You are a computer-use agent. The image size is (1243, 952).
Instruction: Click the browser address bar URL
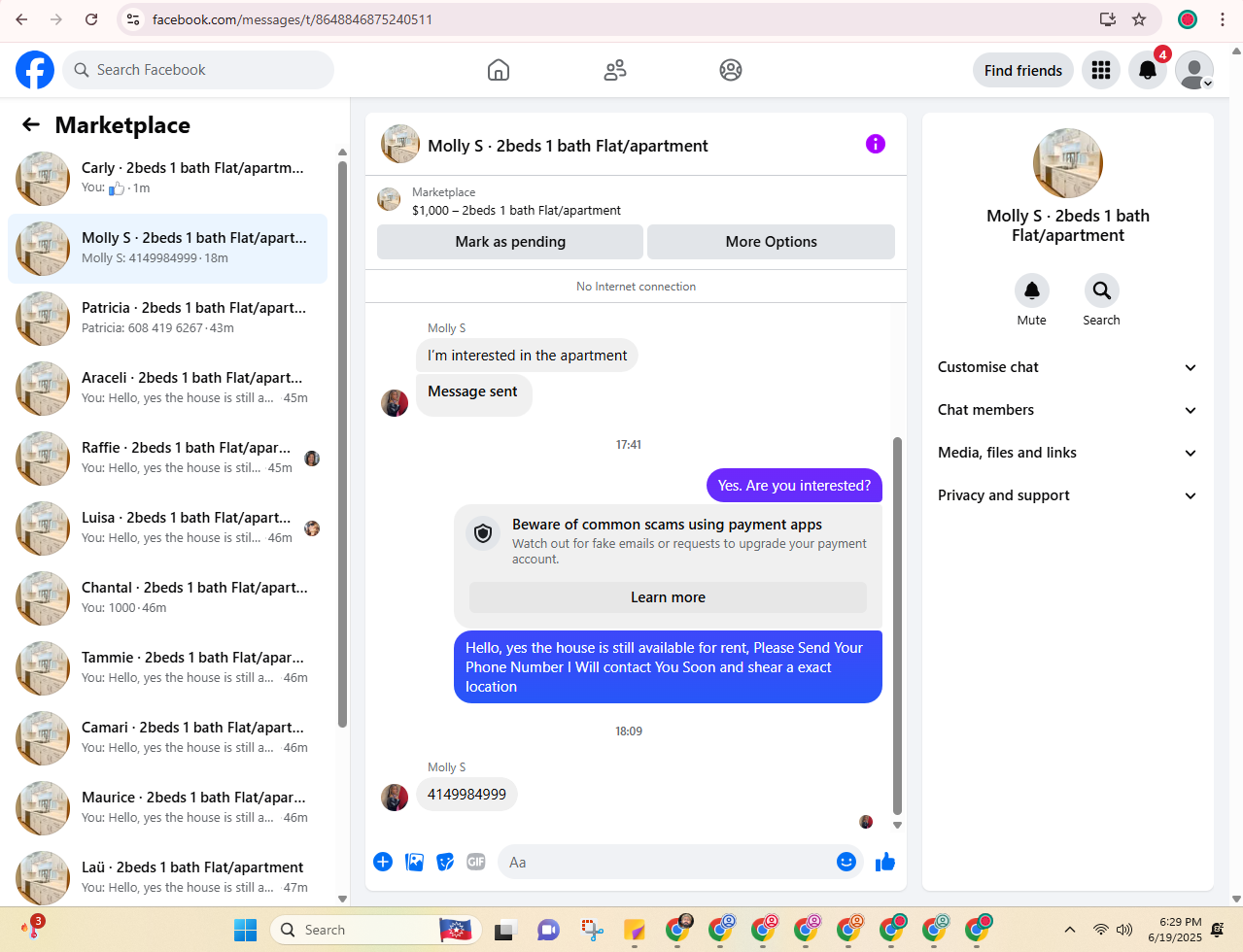[x=293, y=19]
